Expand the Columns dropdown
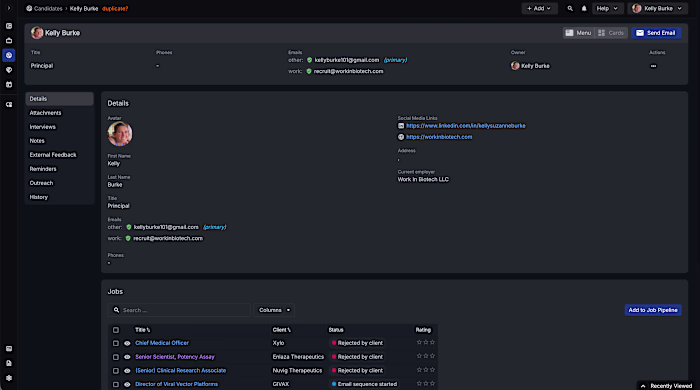 coord(274,310)
